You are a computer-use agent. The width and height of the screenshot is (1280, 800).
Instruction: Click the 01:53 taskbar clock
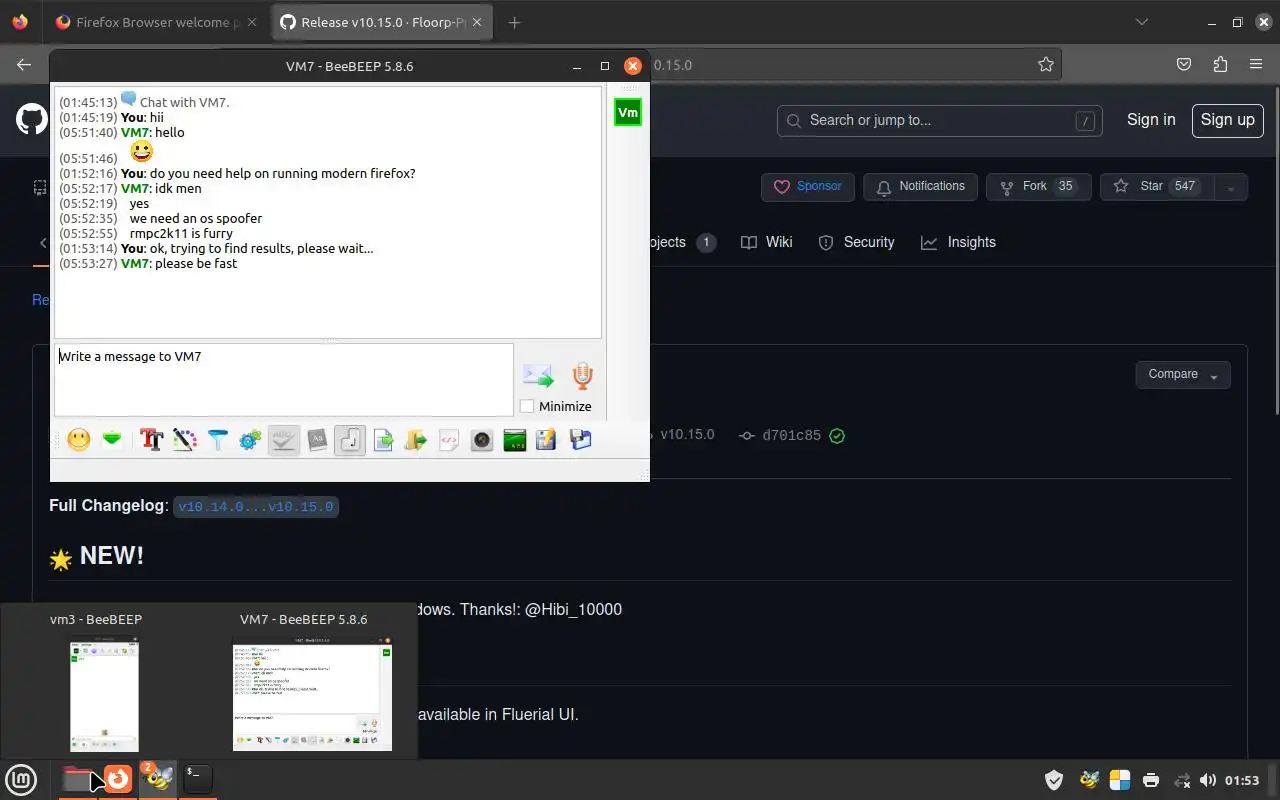click(x=1242, y=780)
